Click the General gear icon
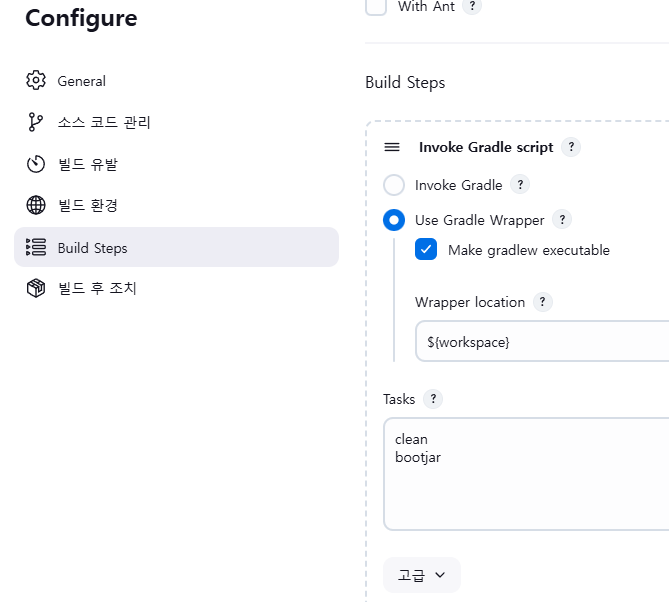The height and width of the screenshot is (602, 669). [36, 80]
